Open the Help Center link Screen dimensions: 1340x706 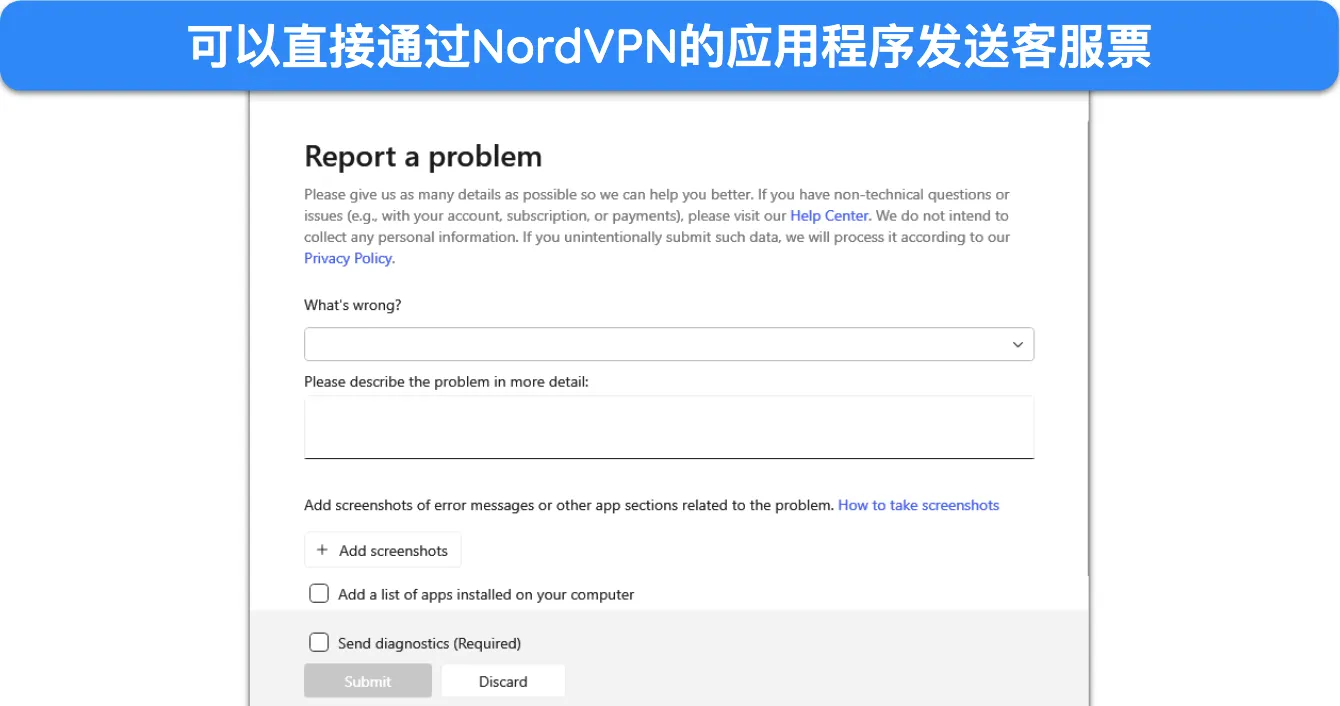829,215
